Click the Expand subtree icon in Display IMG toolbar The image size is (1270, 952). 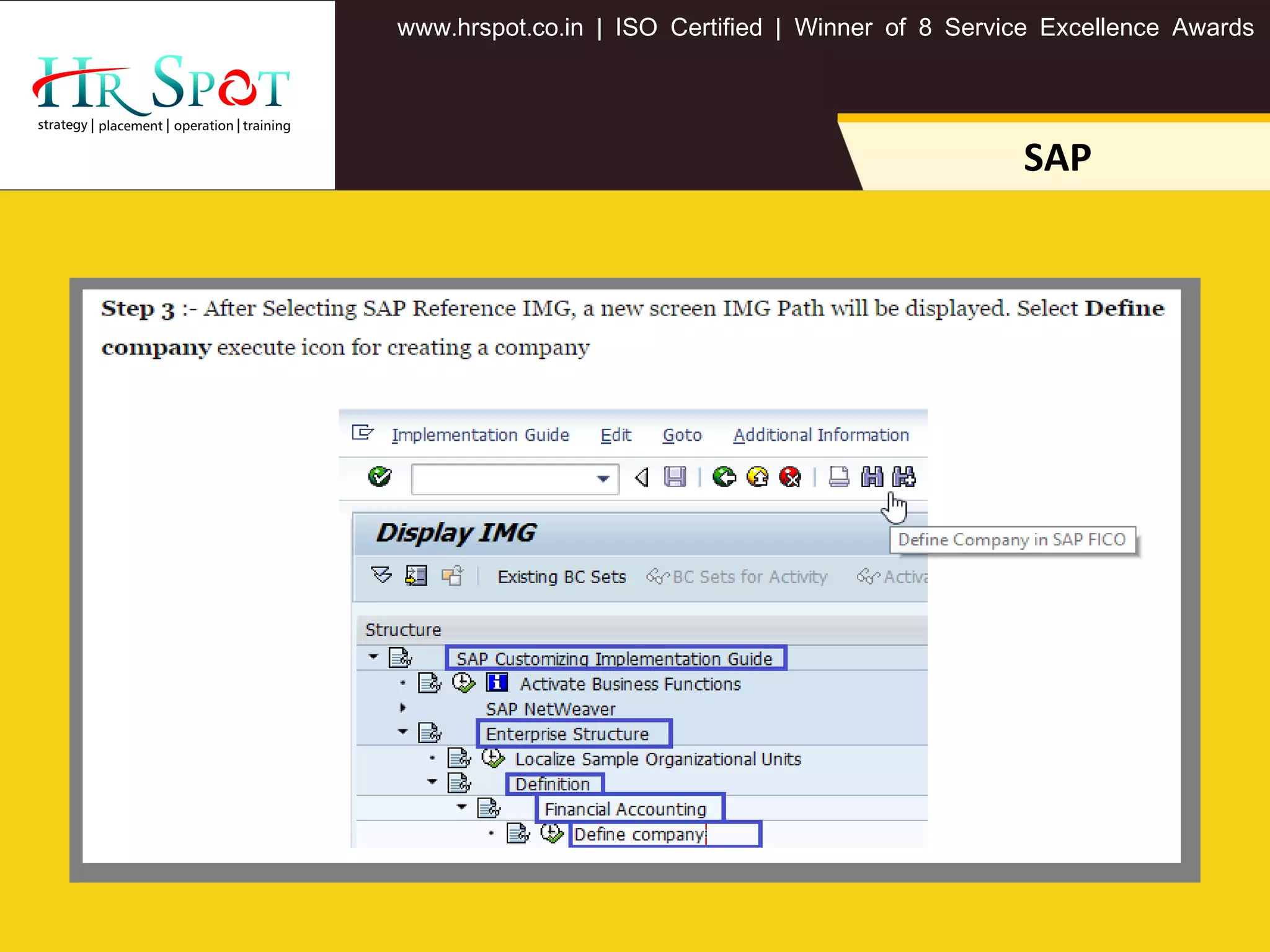click(x=381, y=575)
